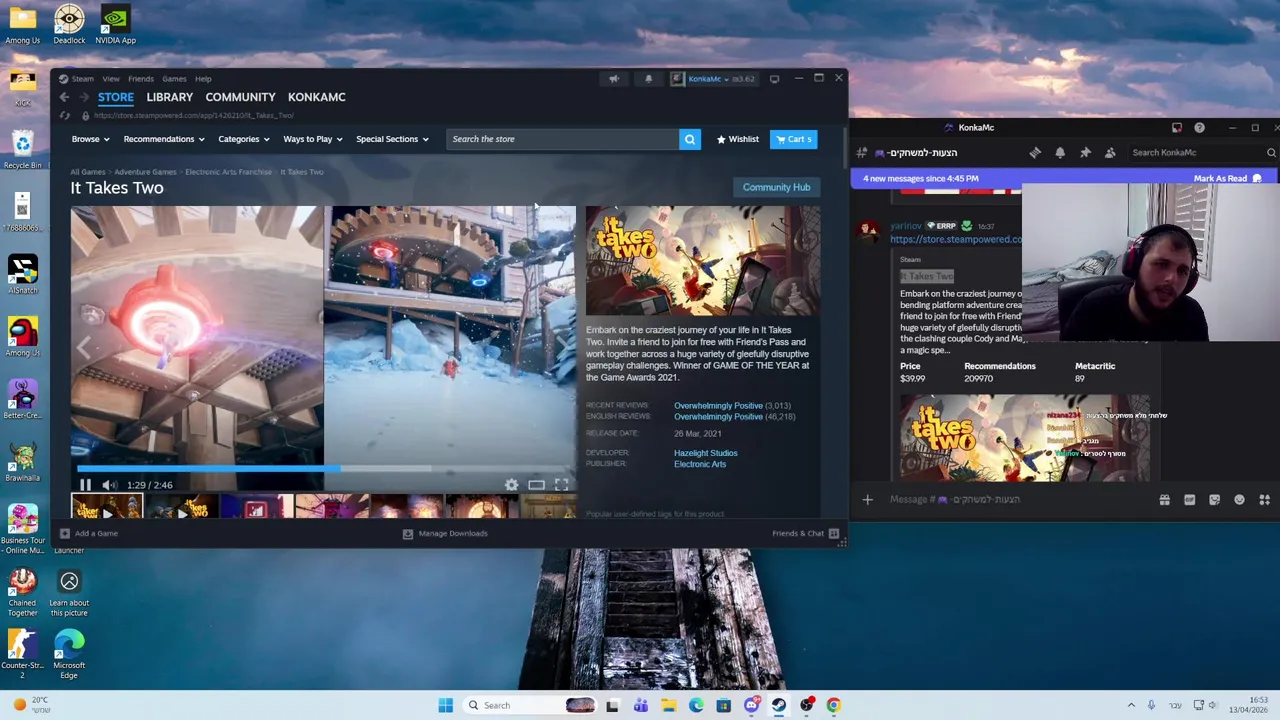This screenshot has height=720, width=1280.
Task: Enter fullscreen on the trailer video
Action: point(561,485)
